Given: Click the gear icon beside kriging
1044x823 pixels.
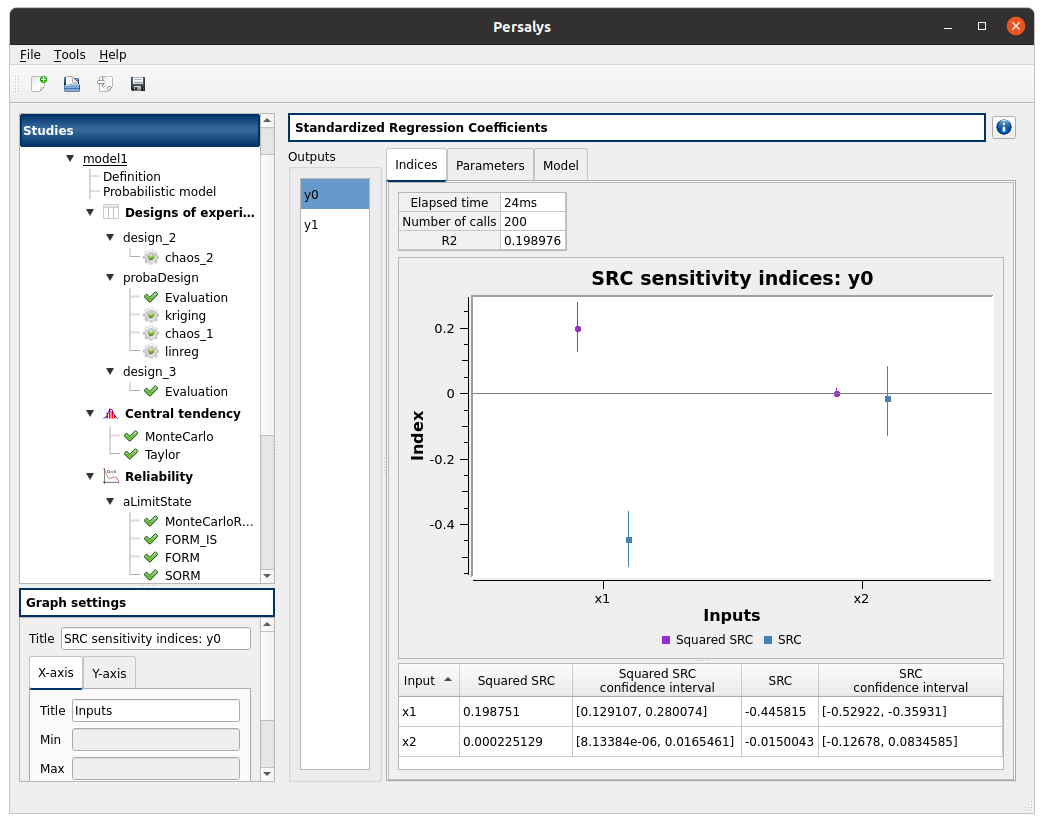Looking at the screenshot, I should click(151, 316).
